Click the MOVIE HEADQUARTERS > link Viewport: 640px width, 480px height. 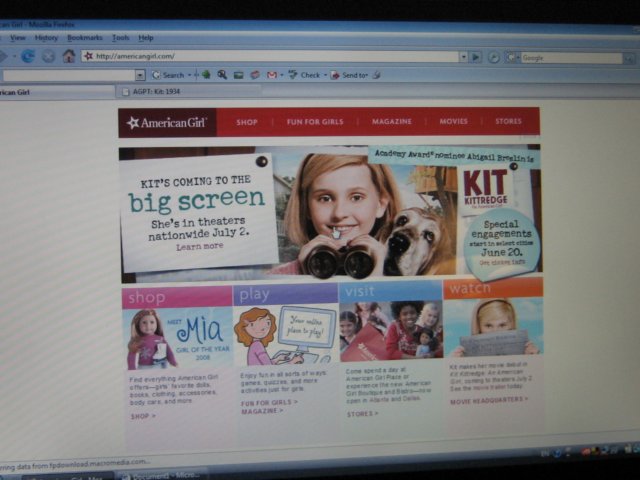(x=489, y=400)
